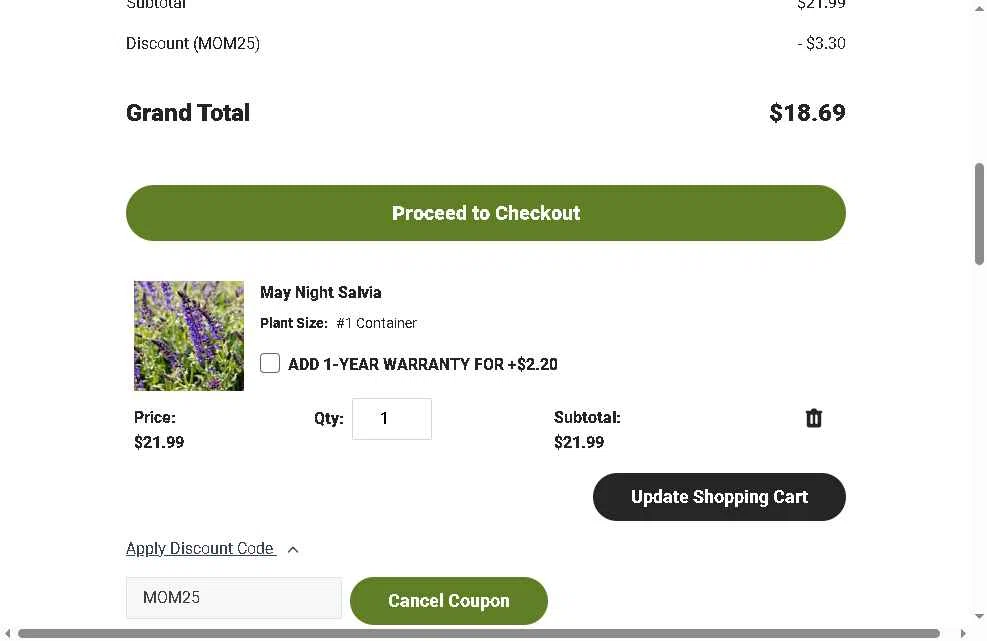Image resolution: width=987 pixels, height=641 pixels.
Task: Click the Proceed to Checkout button
Action: tap(486, 213)
